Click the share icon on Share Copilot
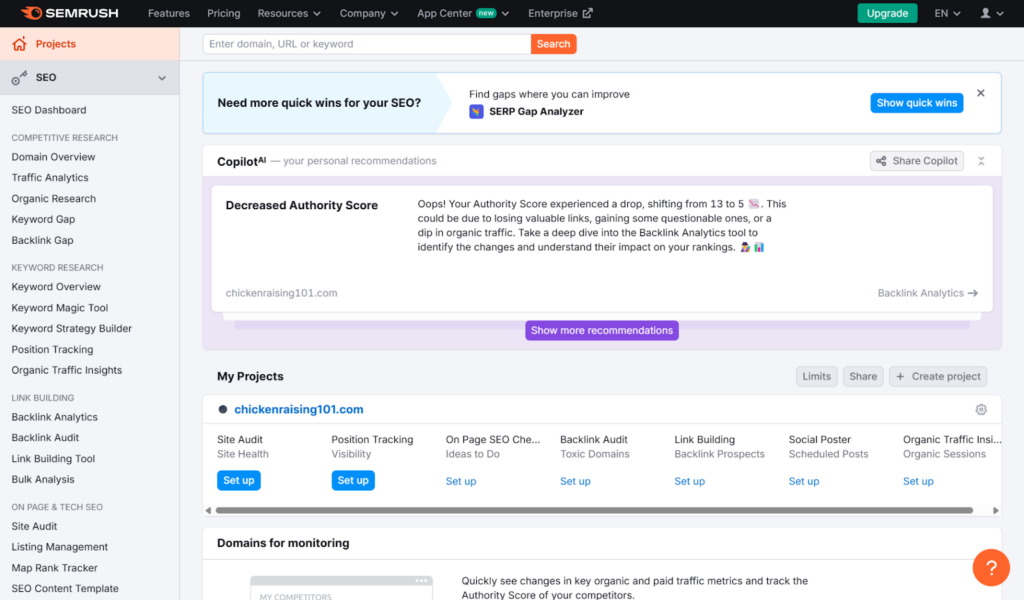The image size is (1024, 600). [x=881, y=161]
